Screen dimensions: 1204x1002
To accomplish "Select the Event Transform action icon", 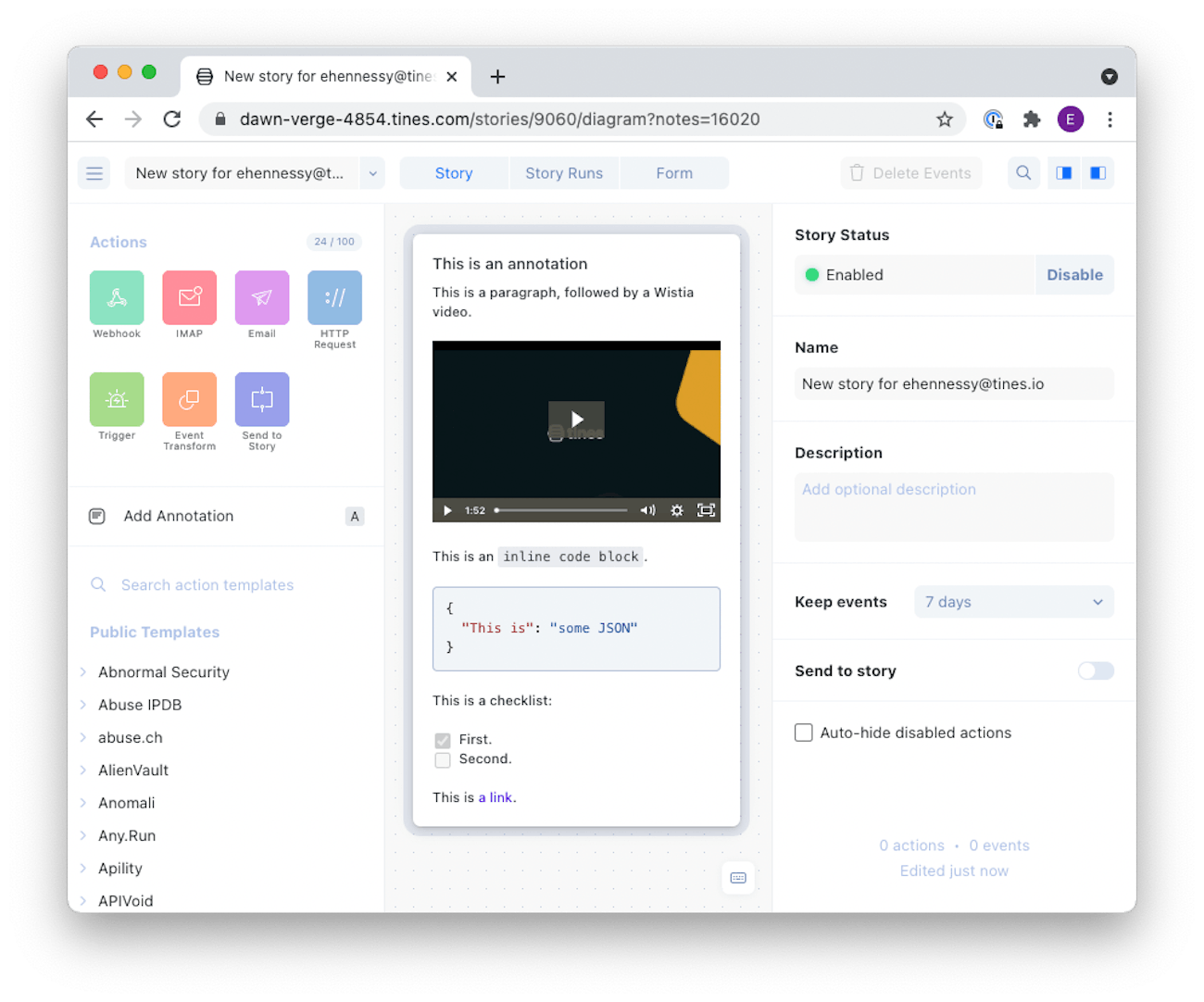I will pos(189,399).
